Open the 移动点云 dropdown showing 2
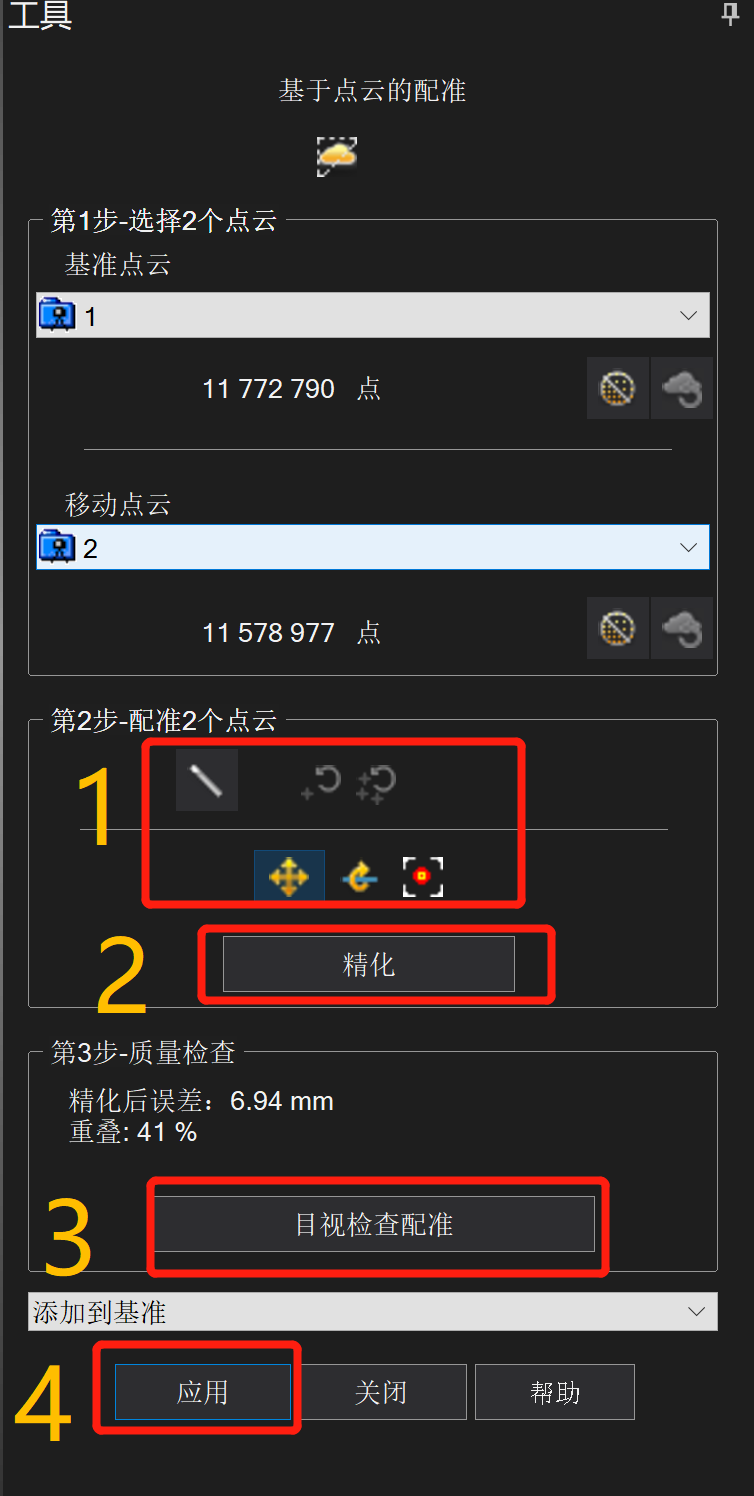 click(373, 547)
